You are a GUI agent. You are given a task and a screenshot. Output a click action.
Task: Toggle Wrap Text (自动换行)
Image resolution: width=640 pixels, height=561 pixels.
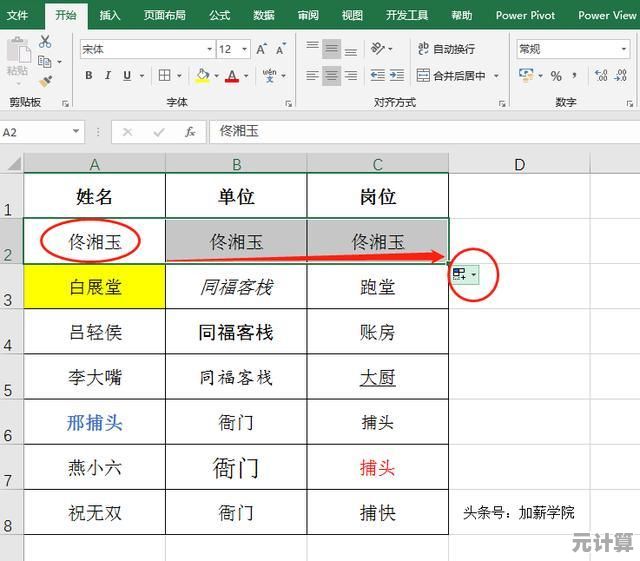pos(438,49)
